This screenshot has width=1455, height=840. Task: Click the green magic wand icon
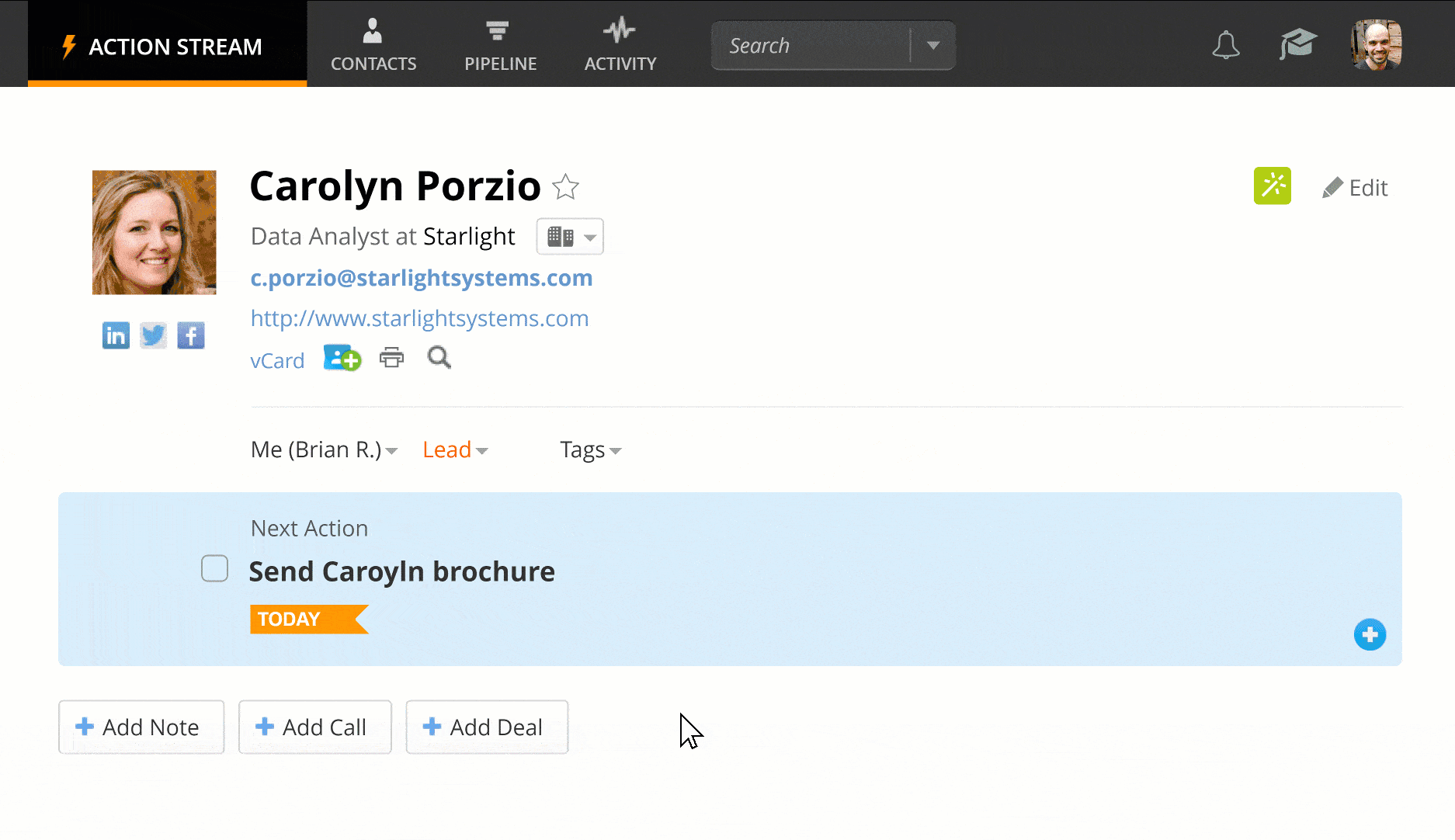click(x=1272, y=186)
